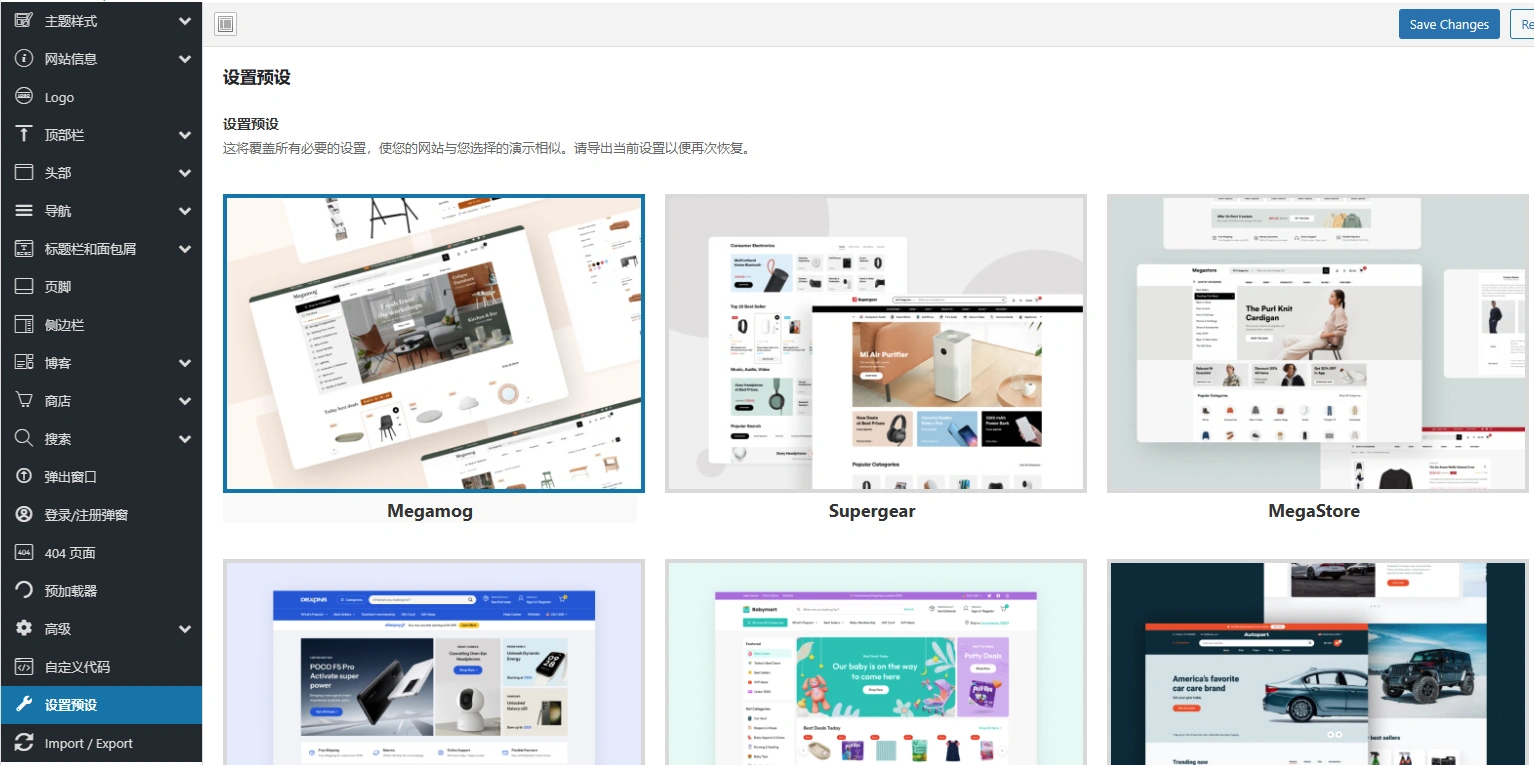Click the collapse panel icon near Save Changes
The height and width of the screenshot is (765, 1534).
pyautogui.click(x=224, y=23)
